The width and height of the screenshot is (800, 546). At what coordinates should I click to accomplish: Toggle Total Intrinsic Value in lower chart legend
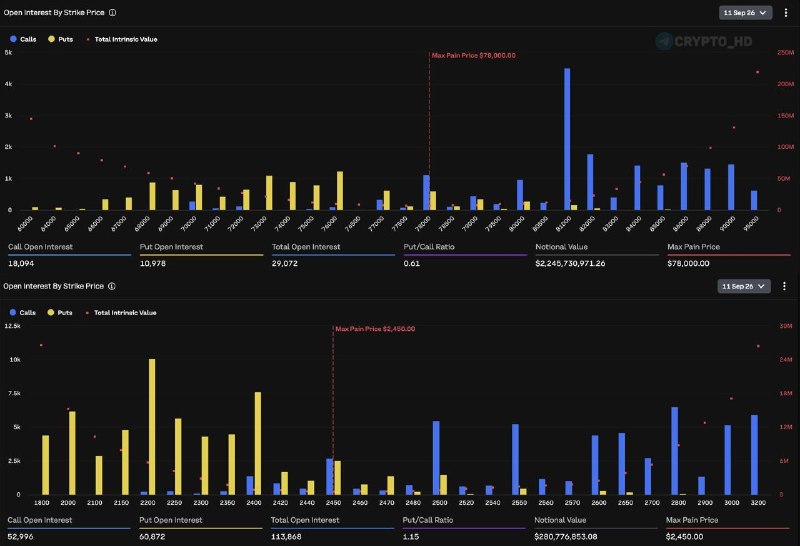pyautogui.click(x=121, y=313)
